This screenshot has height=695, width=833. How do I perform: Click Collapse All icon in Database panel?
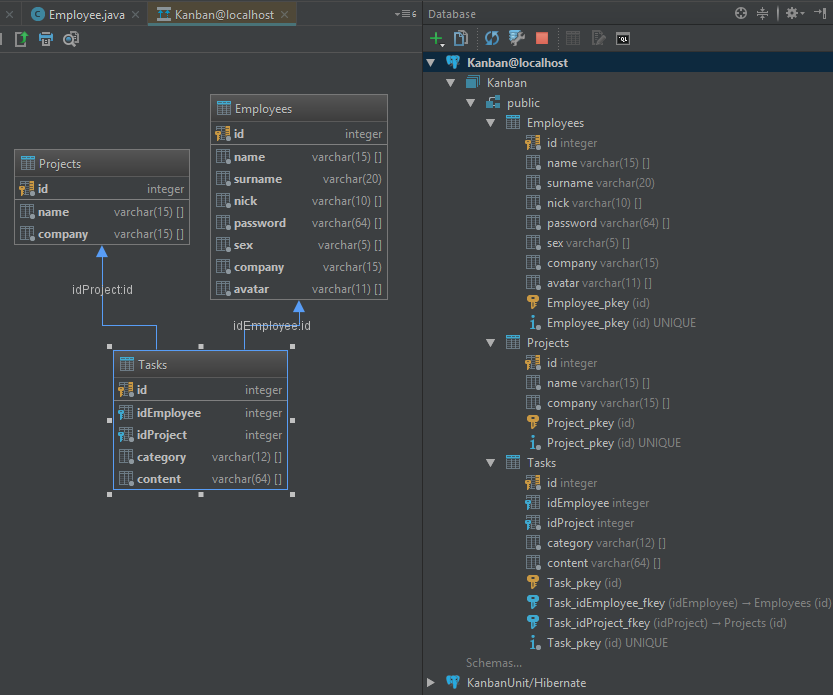coord(763,14)
